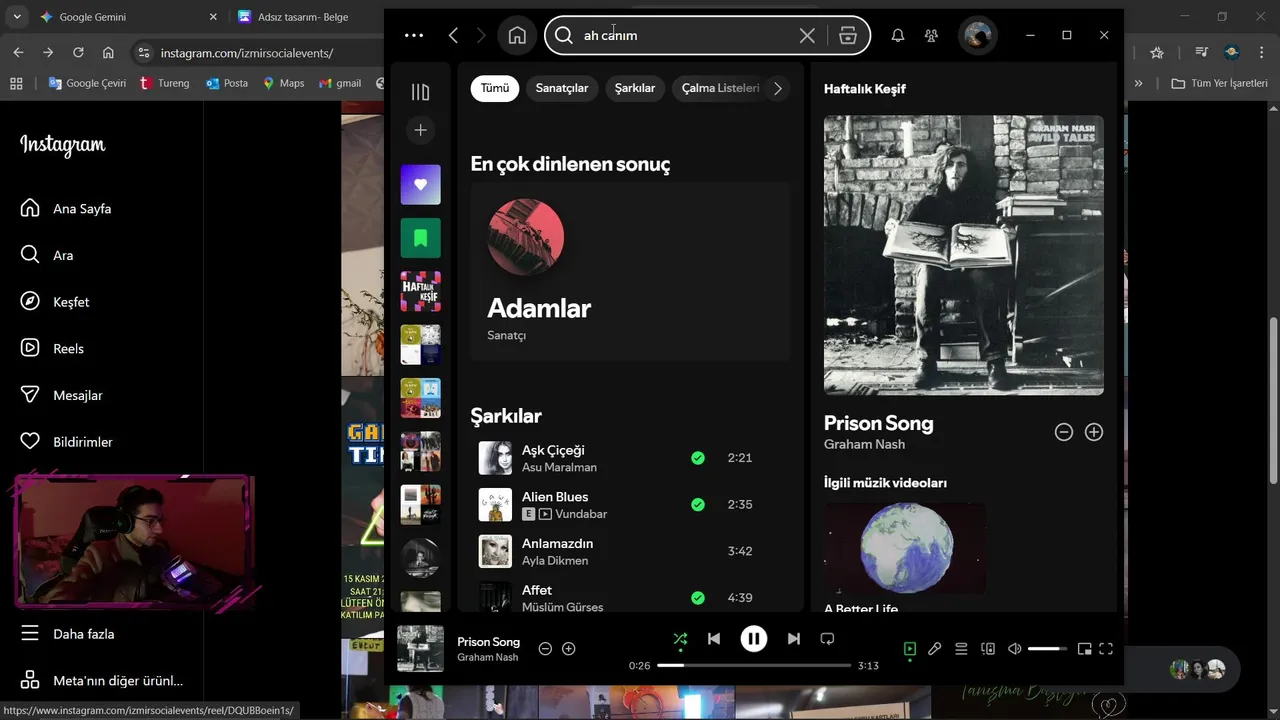The height and width of the screenshot is (720, 1280).
Task: Go back in Spotify navigation
Action: point(453,35)
